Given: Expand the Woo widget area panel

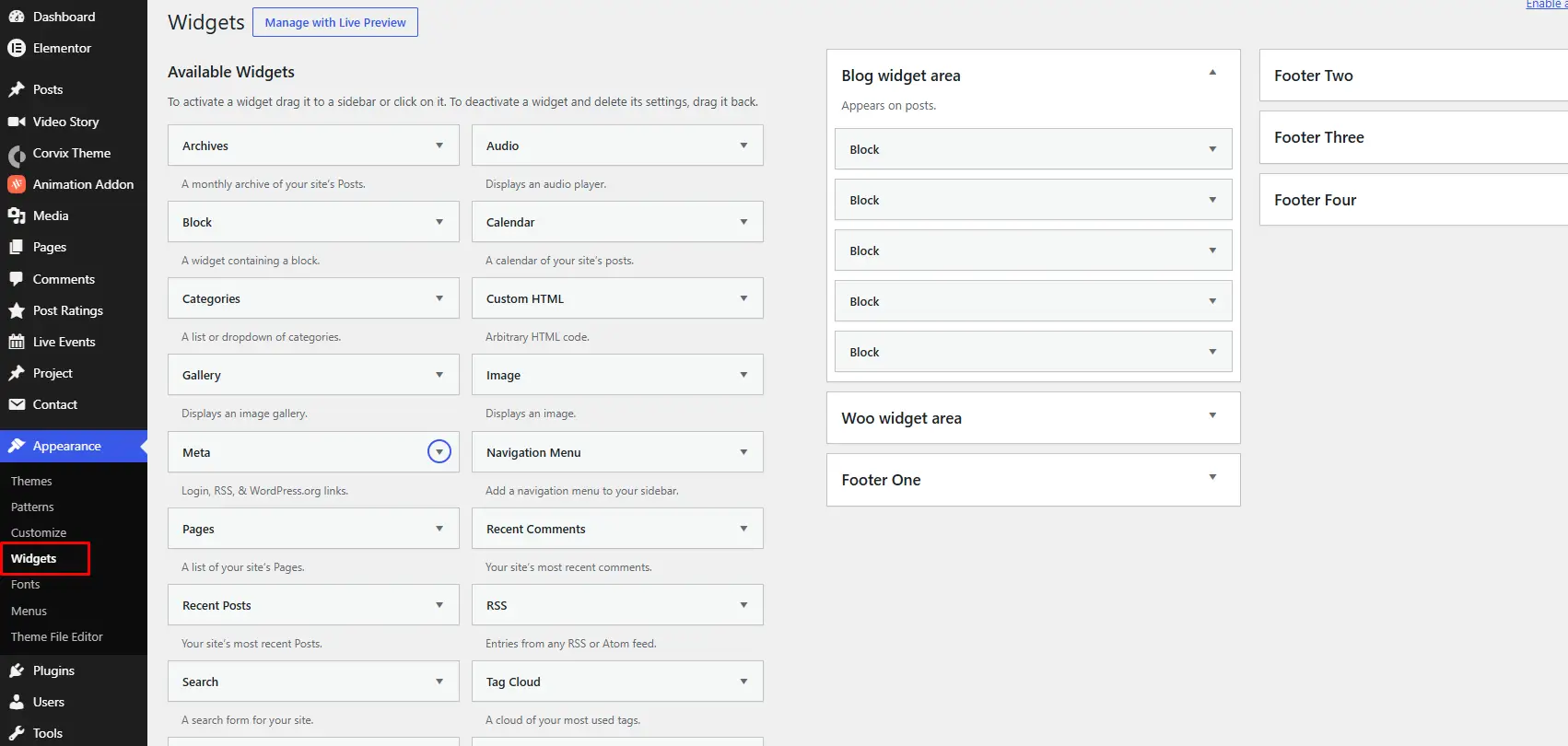Looking at the screenshot, I should pos(1212,415).
